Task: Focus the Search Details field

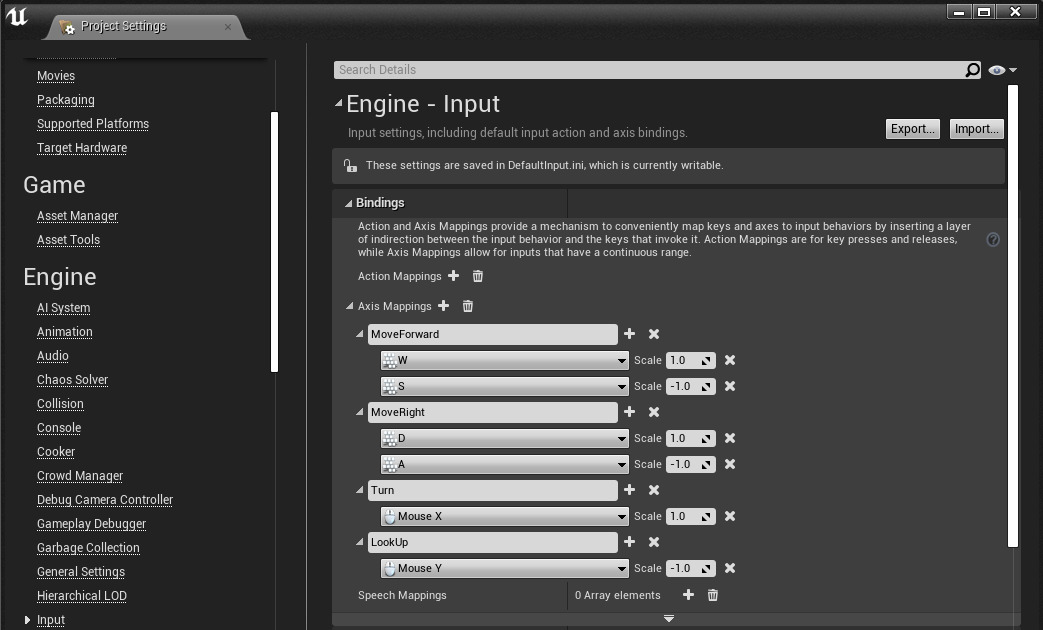Action: (x=649, y=70)
